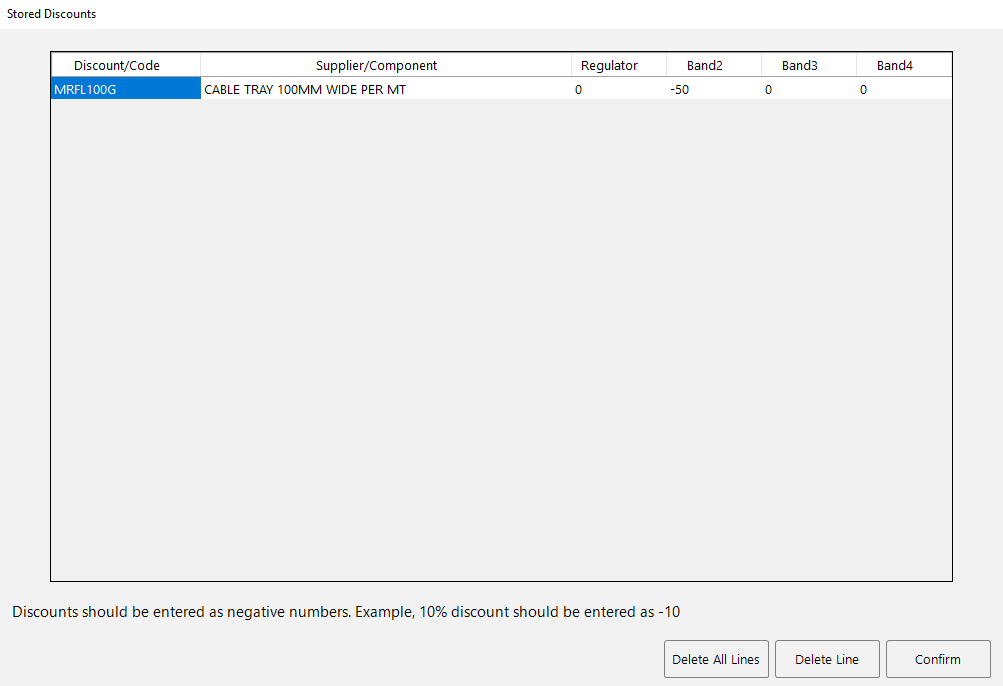
Task: Click the Delete Line button
Action: (x=827, y=659)
